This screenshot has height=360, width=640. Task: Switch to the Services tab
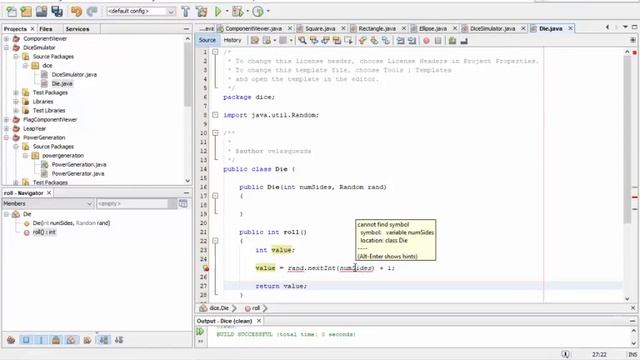pos(77,29)
